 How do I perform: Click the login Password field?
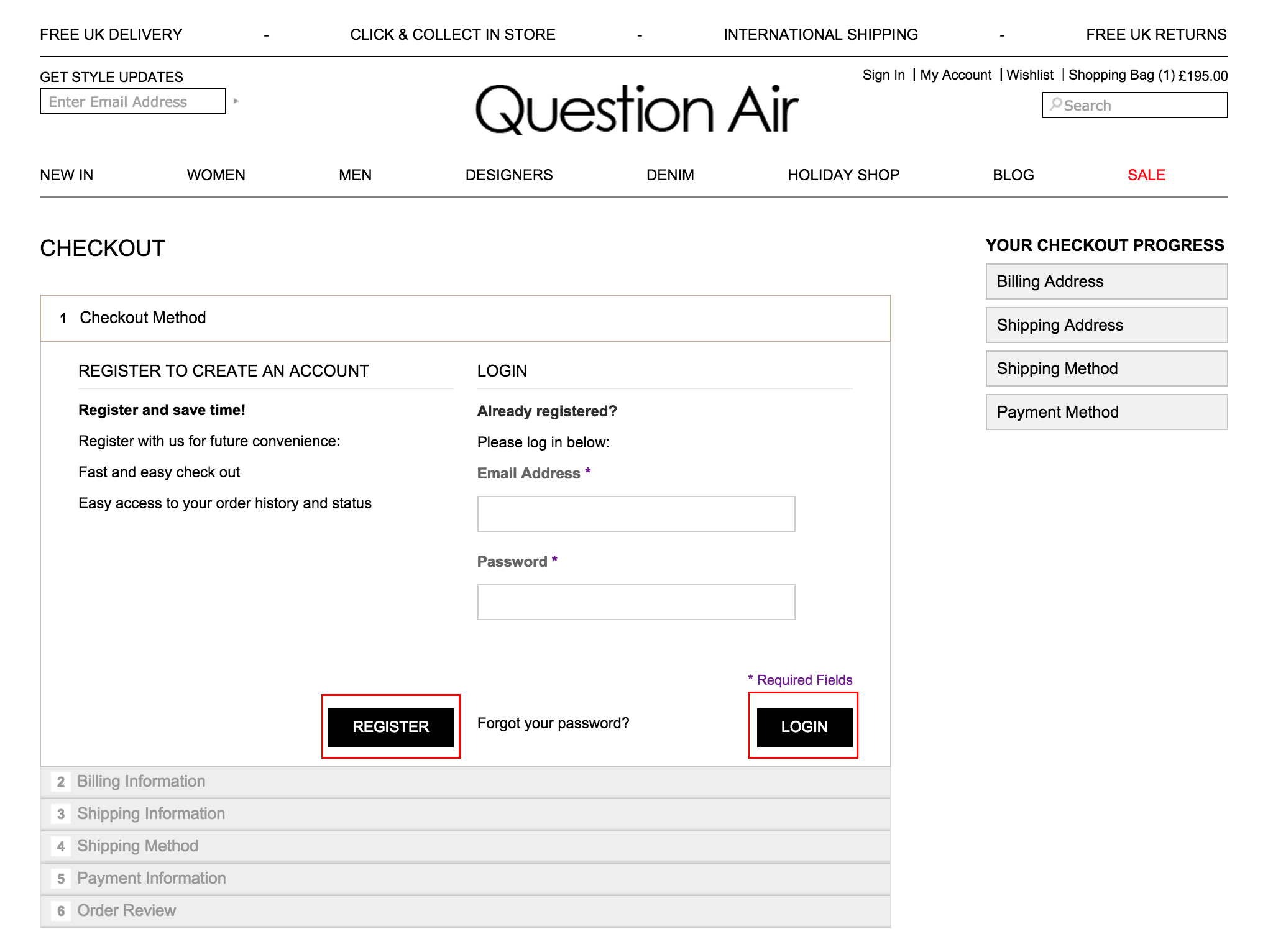click(636, 602)
